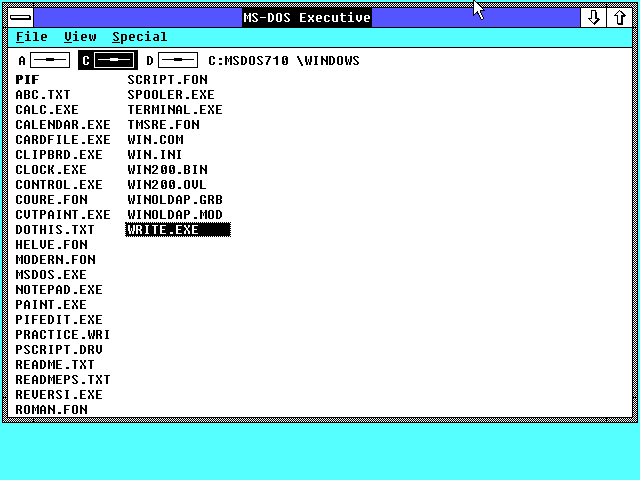
Task: Open the Special menu
Action: [x=140, y=37]
